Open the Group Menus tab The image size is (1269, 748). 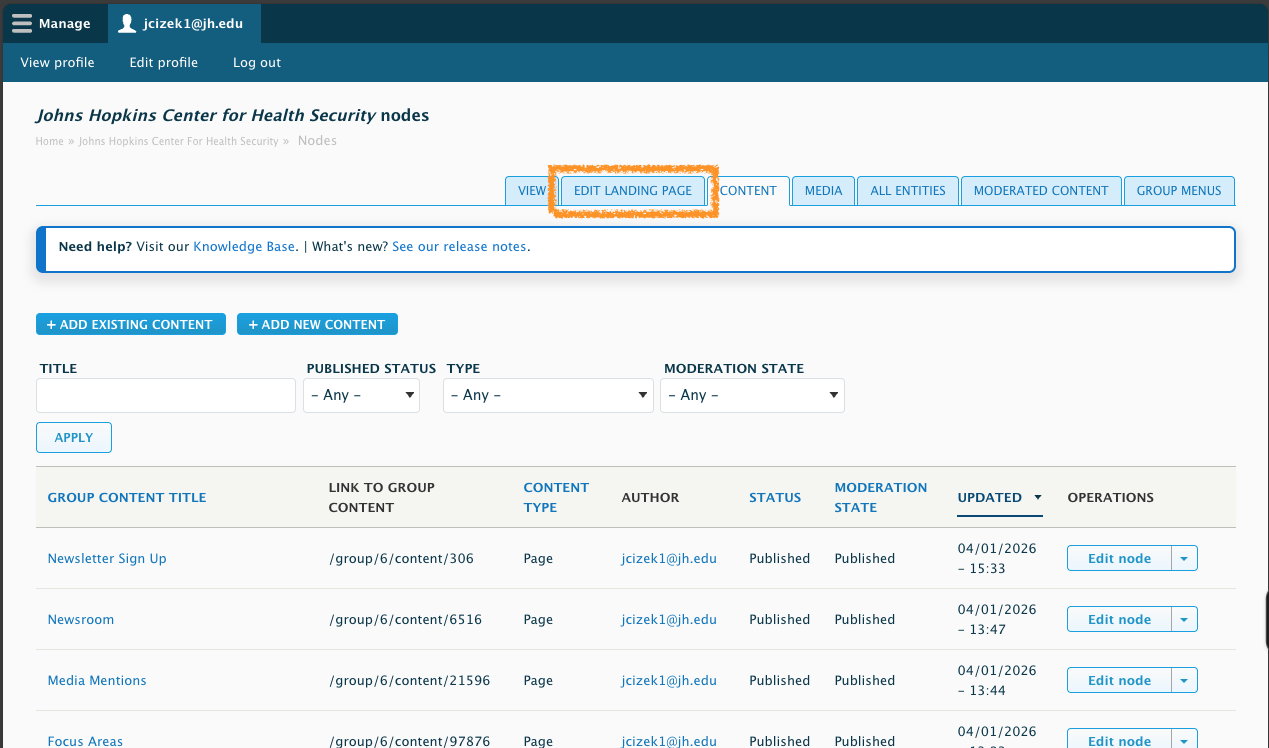pyautogui.click(x=1179, y=190)
